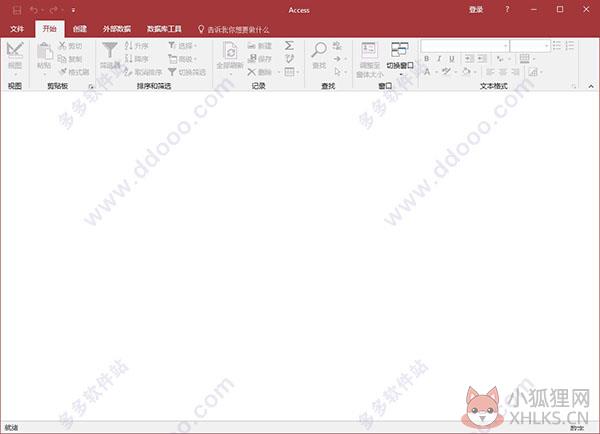Open the font size combo box

coord(530,46)
